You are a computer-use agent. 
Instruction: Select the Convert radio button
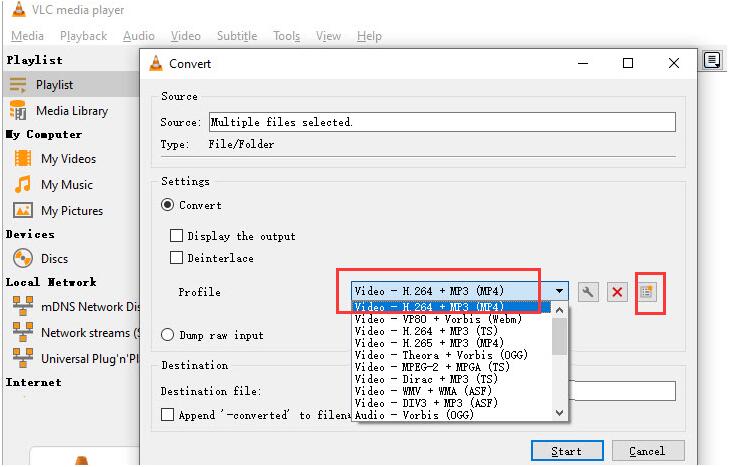pyautogui.click(x=167, y=205)
